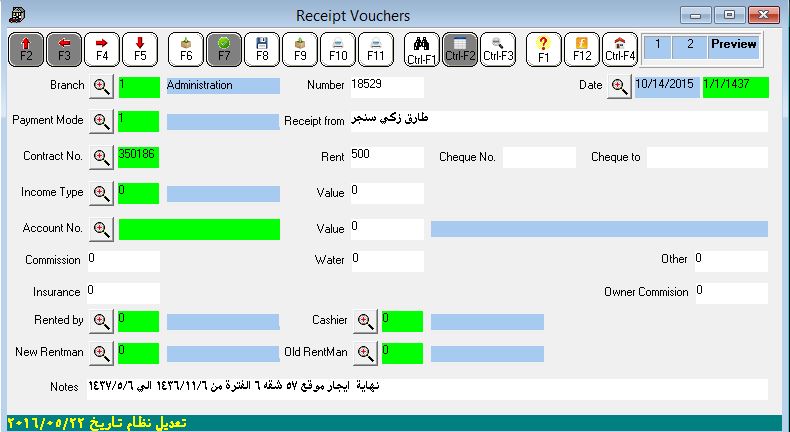Open Cashier lookup magnifier button
This screenshot has height=432, width=790.
(x=365, y=321)
